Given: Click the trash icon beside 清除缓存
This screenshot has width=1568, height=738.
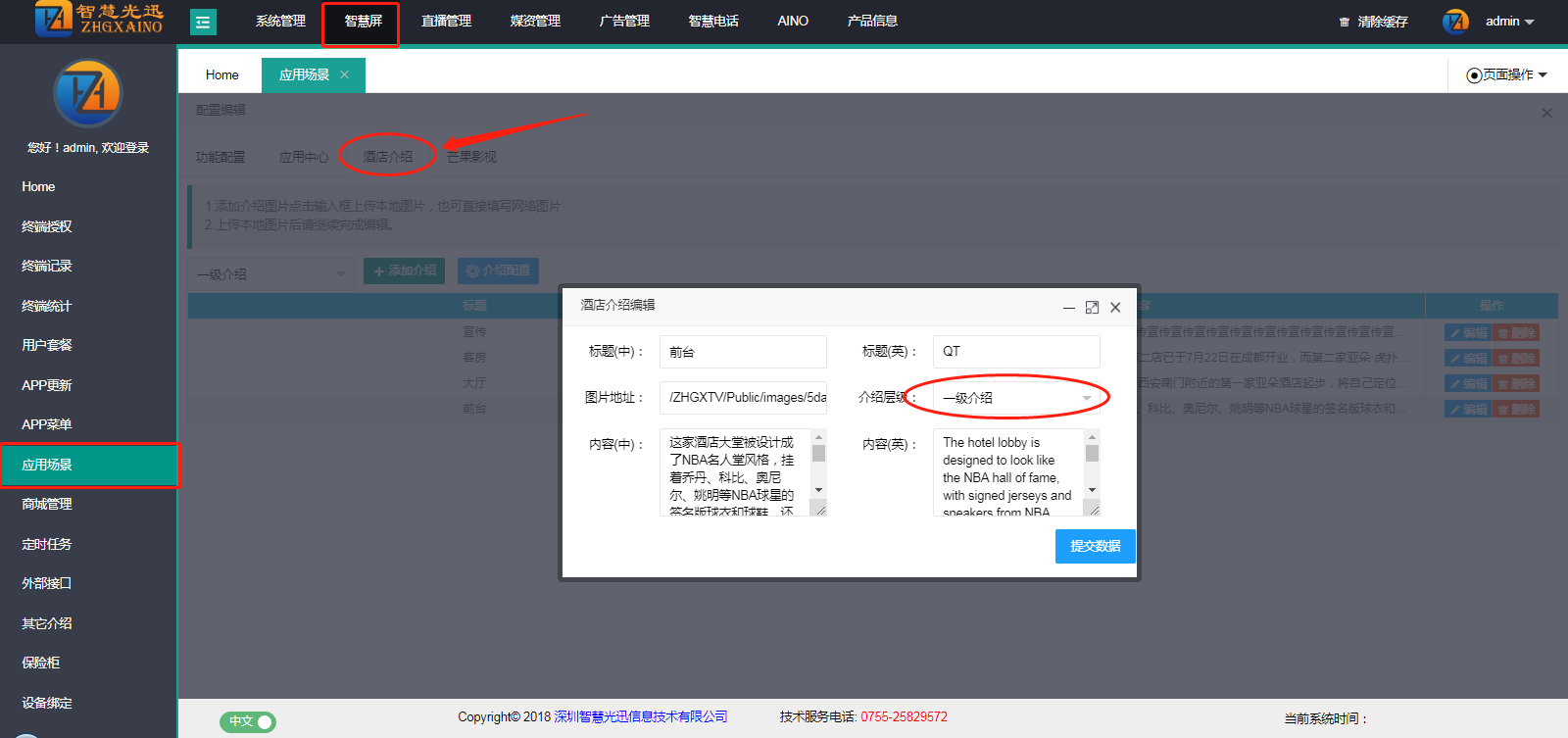Looking at the screenshot, I should (1345, 22).
